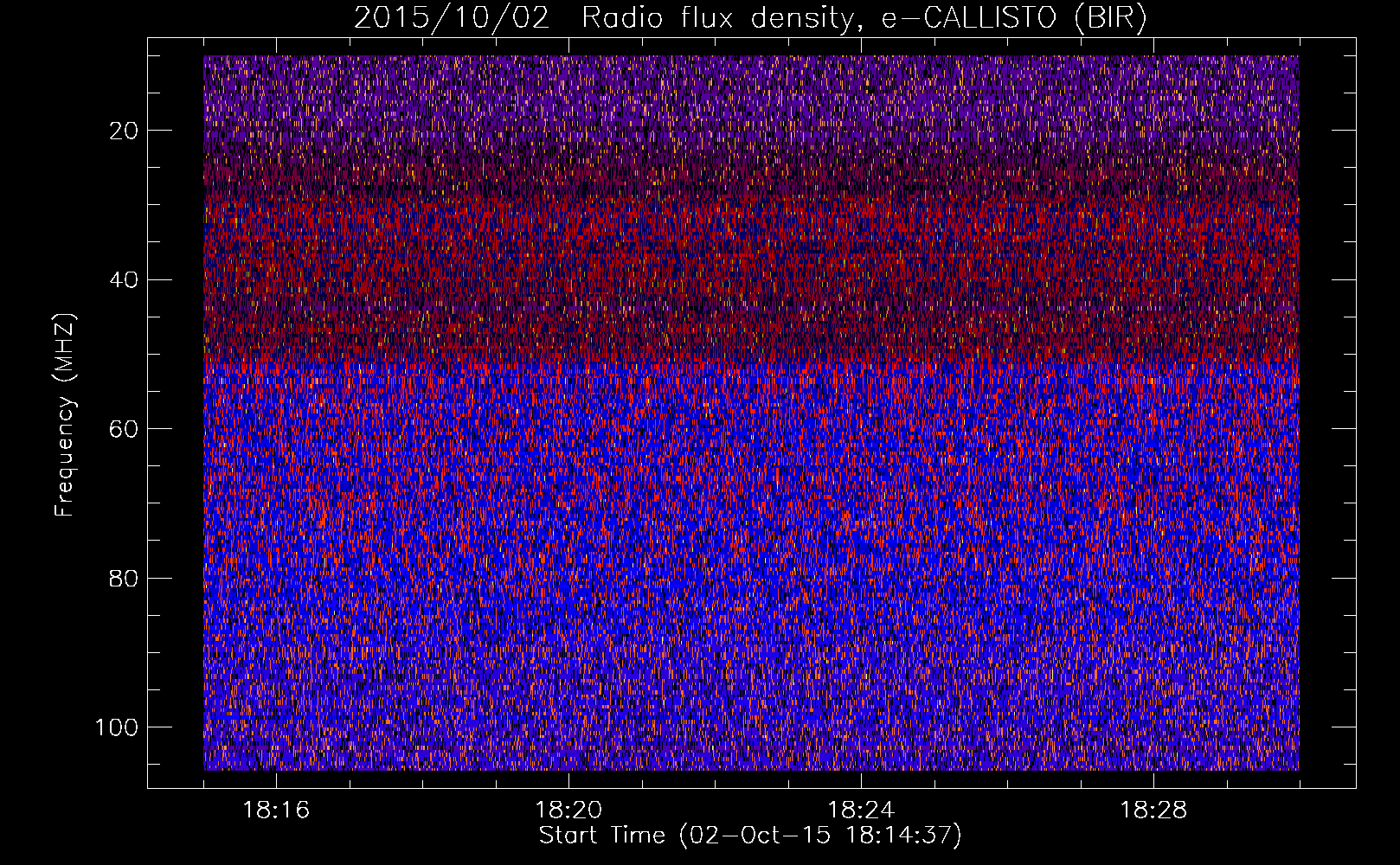This screenshot has width=1400, height=865.
Task: Click the 40 frequency tick label
Action: [125, 280]
